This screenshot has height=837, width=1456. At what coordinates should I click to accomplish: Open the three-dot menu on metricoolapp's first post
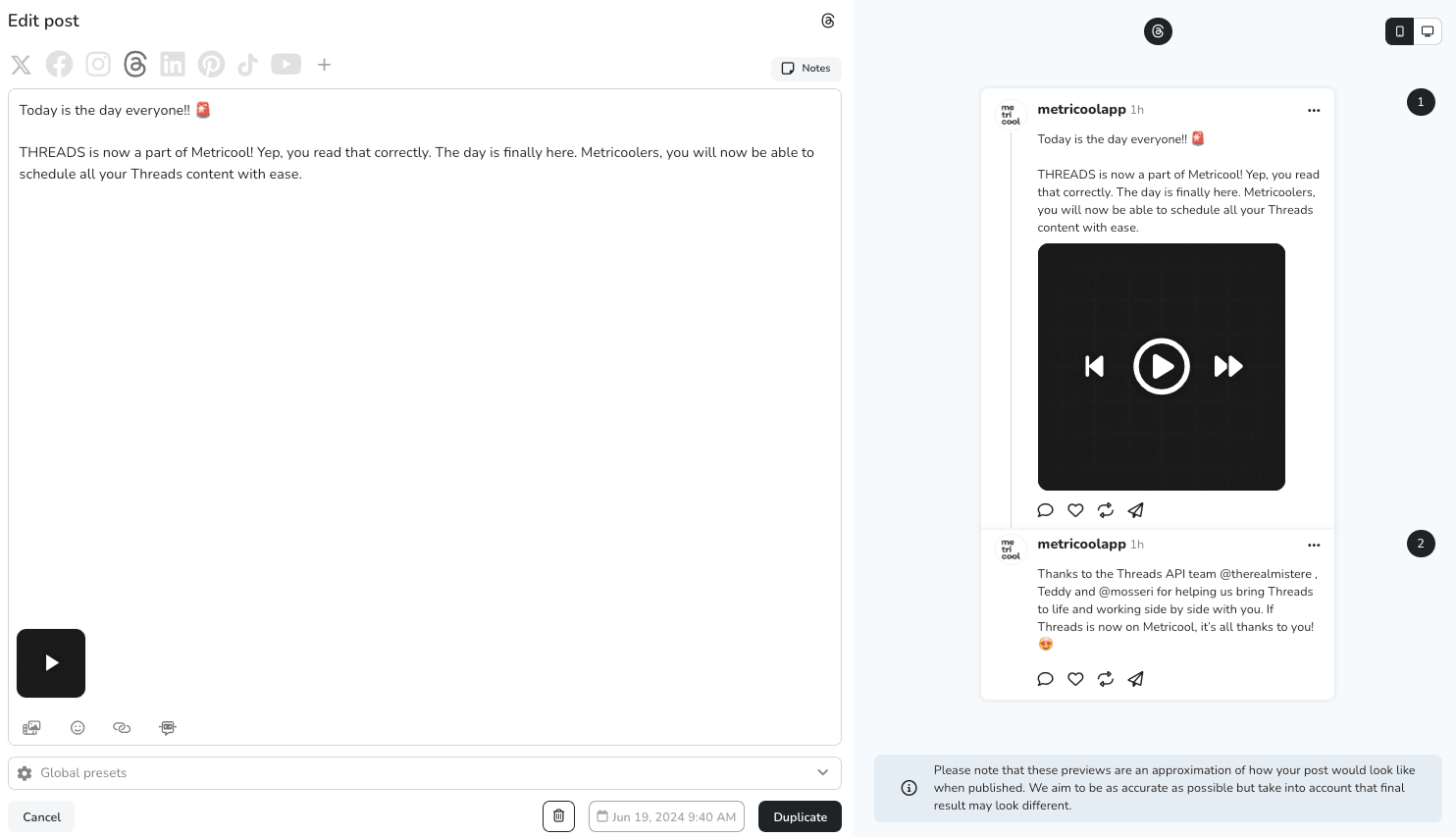[1314, 110]
